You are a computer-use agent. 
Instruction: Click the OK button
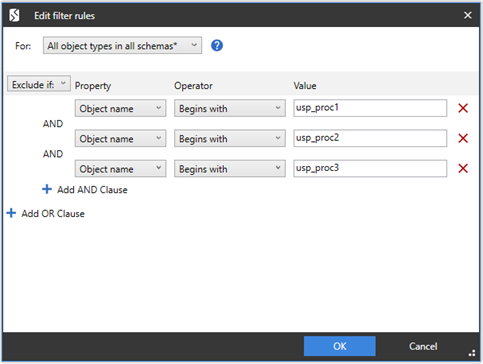(x=340, y=346)
